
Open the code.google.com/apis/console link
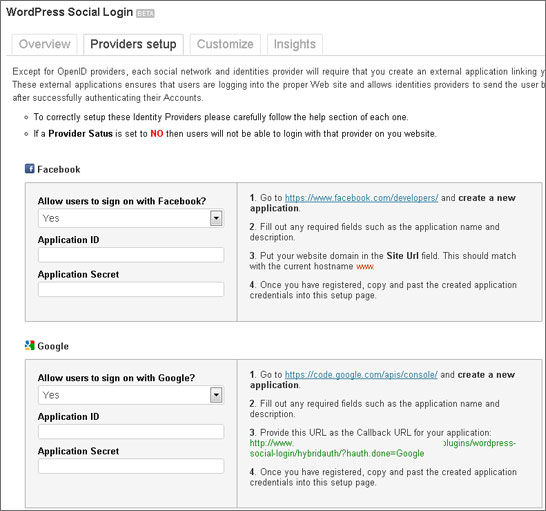tap(361, 375)
